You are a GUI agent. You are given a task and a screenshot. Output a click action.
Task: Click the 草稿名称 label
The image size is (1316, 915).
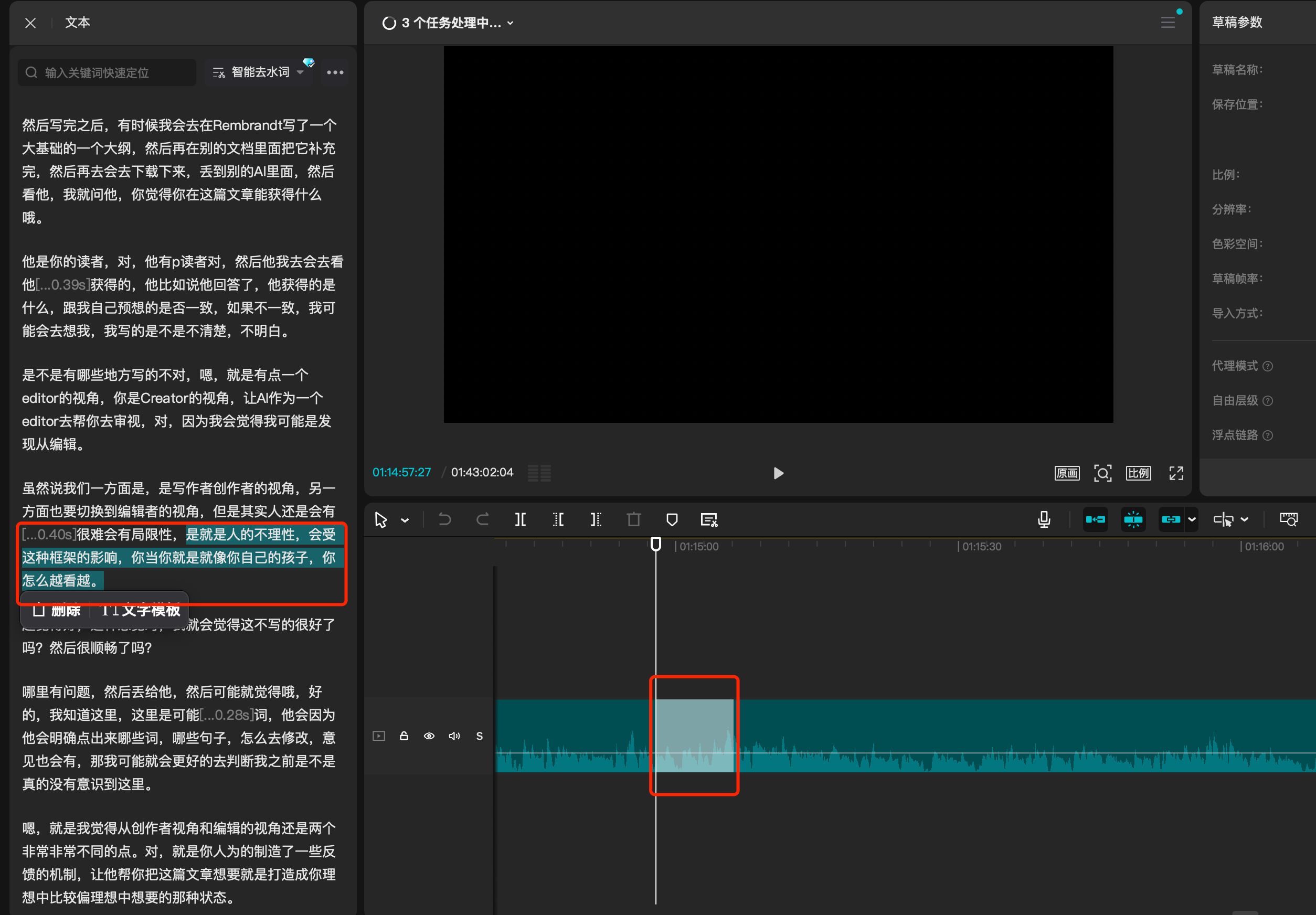(x=1236, y=70)
